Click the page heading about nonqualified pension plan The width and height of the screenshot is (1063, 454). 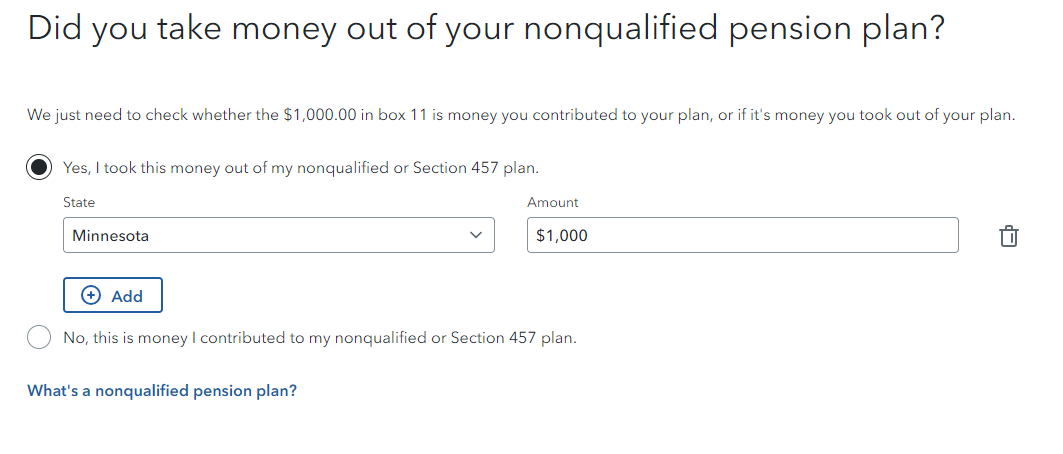[485, 30]
